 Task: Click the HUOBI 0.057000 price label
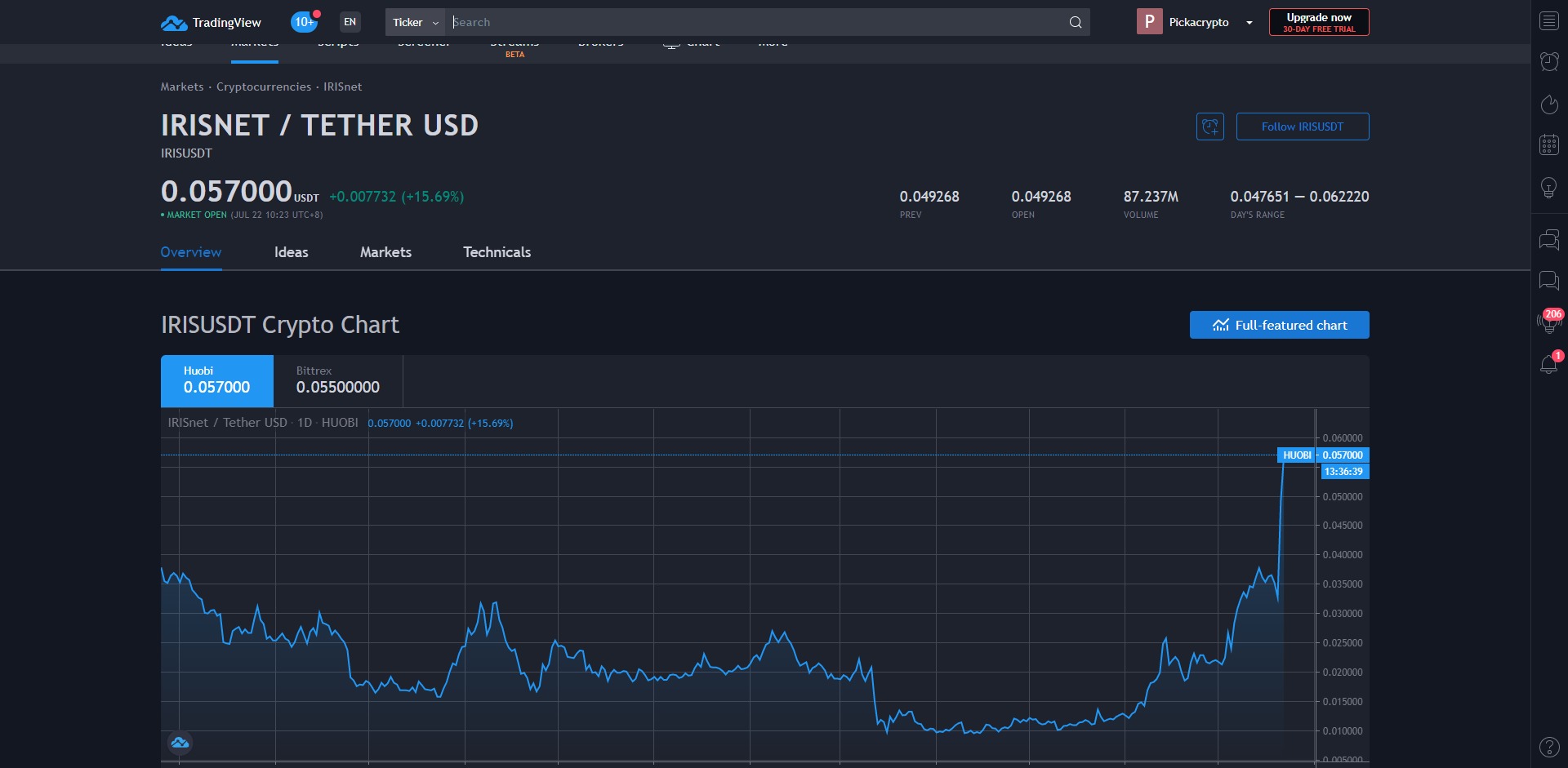coord(1323,455)
